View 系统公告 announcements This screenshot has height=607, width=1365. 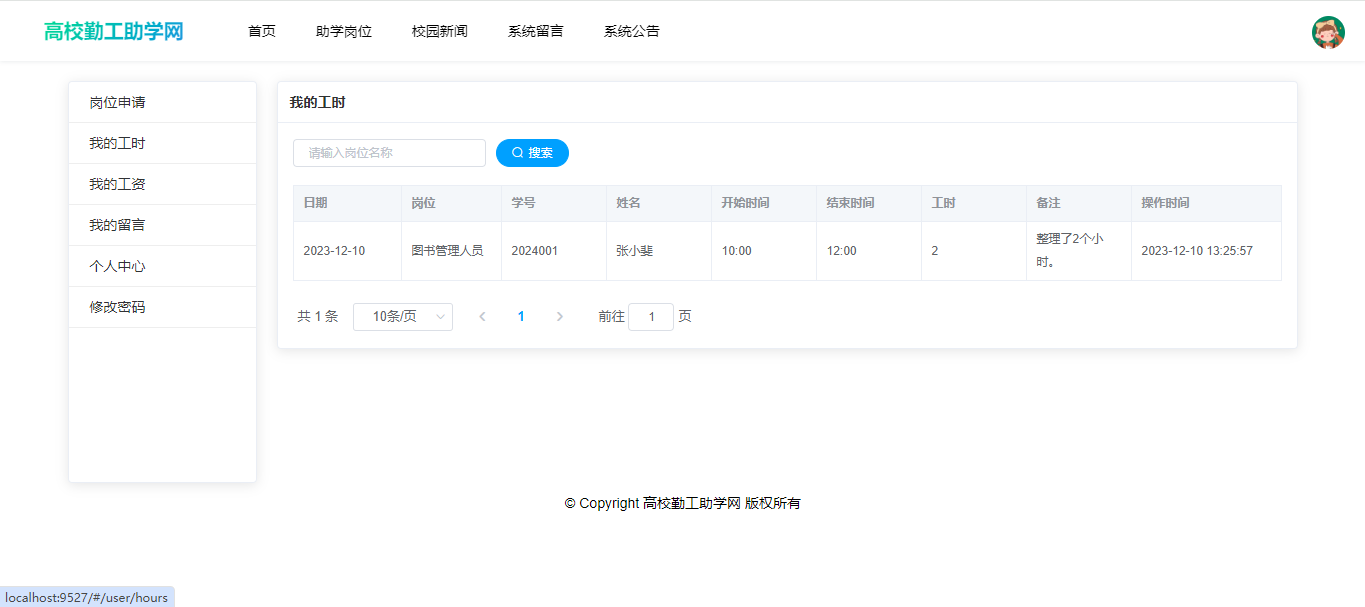click(632, 31)
